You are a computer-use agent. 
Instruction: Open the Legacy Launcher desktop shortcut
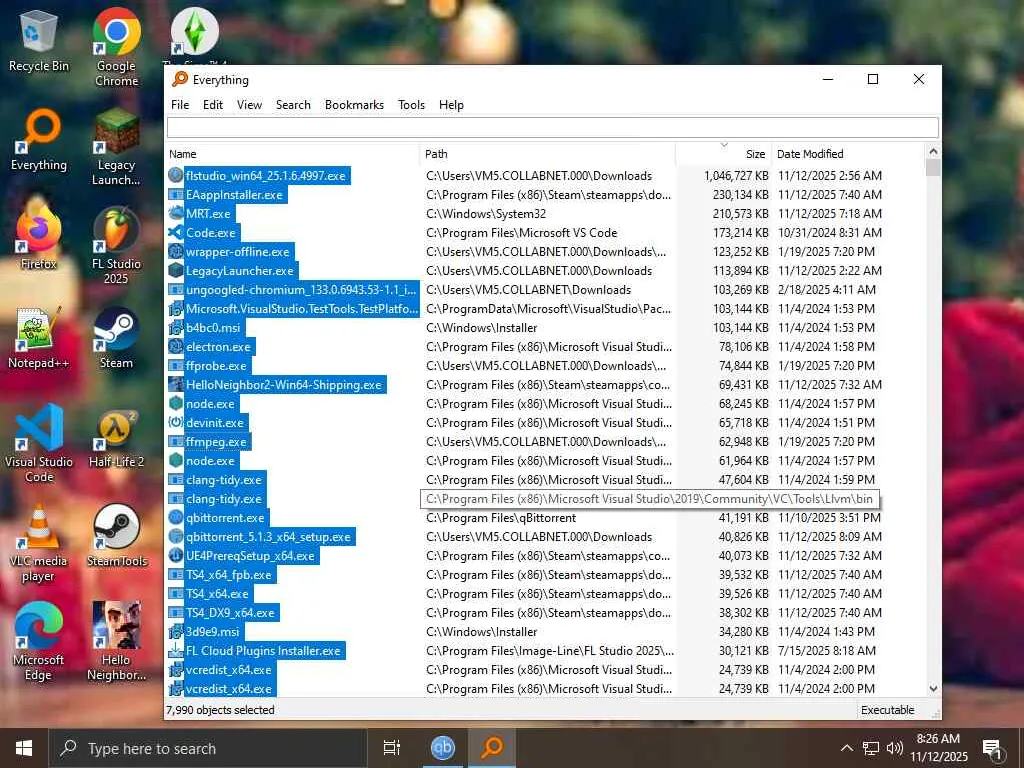116,148
